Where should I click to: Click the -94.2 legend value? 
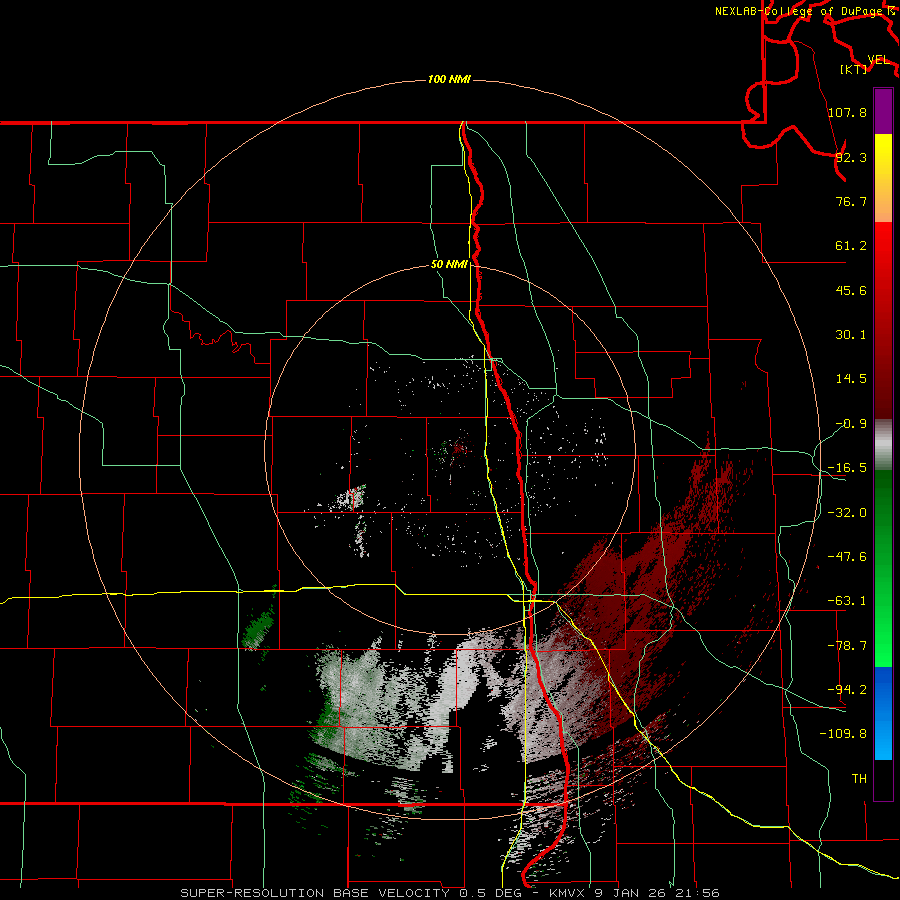[847, 689]
